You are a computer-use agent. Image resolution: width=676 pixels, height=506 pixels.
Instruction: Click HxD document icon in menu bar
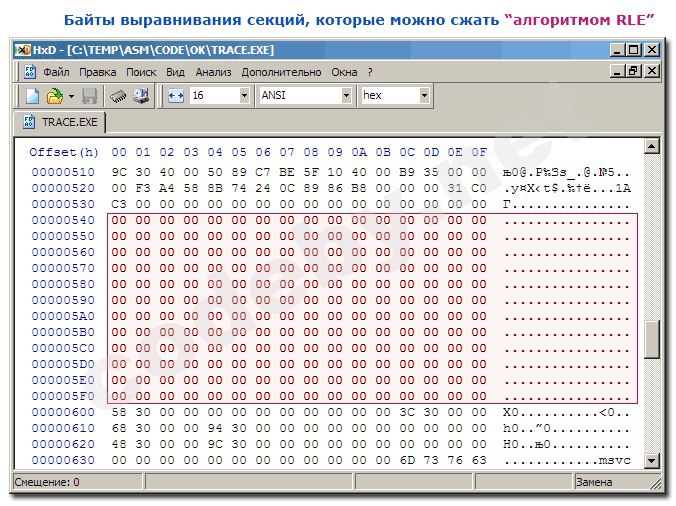pyautogui.click(x=29, y=72)
